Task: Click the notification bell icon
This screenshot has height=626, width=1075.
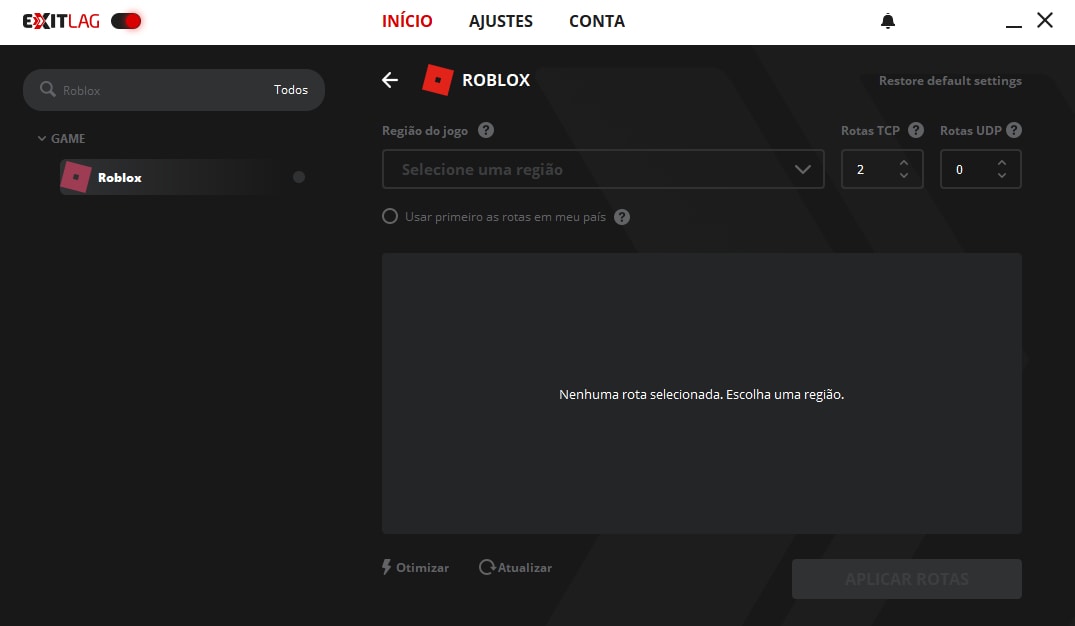Action: pos(887,21)
